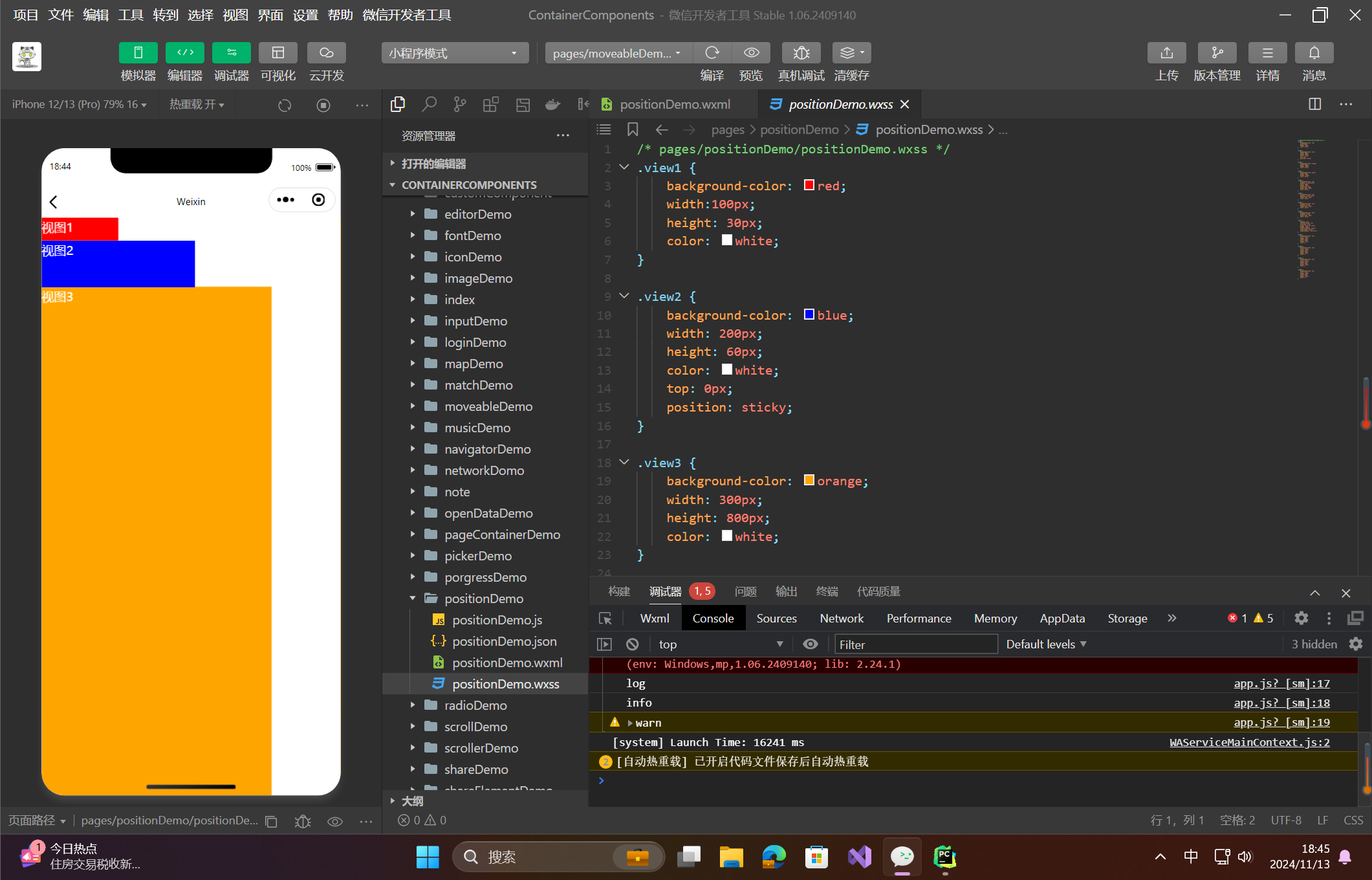Switch to the Network tab
Image resolution: width=1372 pixels, height=880 pixels.
[x=841, y=619]
